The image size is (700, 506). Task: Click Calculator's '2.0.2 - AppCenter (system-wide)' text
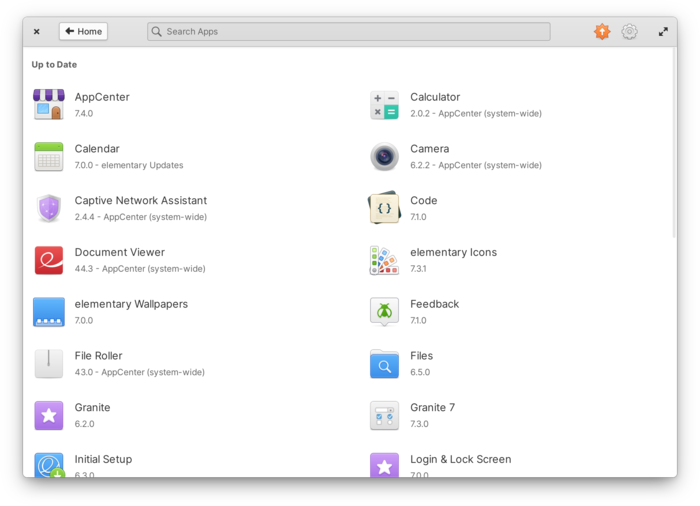coord(476,113)
